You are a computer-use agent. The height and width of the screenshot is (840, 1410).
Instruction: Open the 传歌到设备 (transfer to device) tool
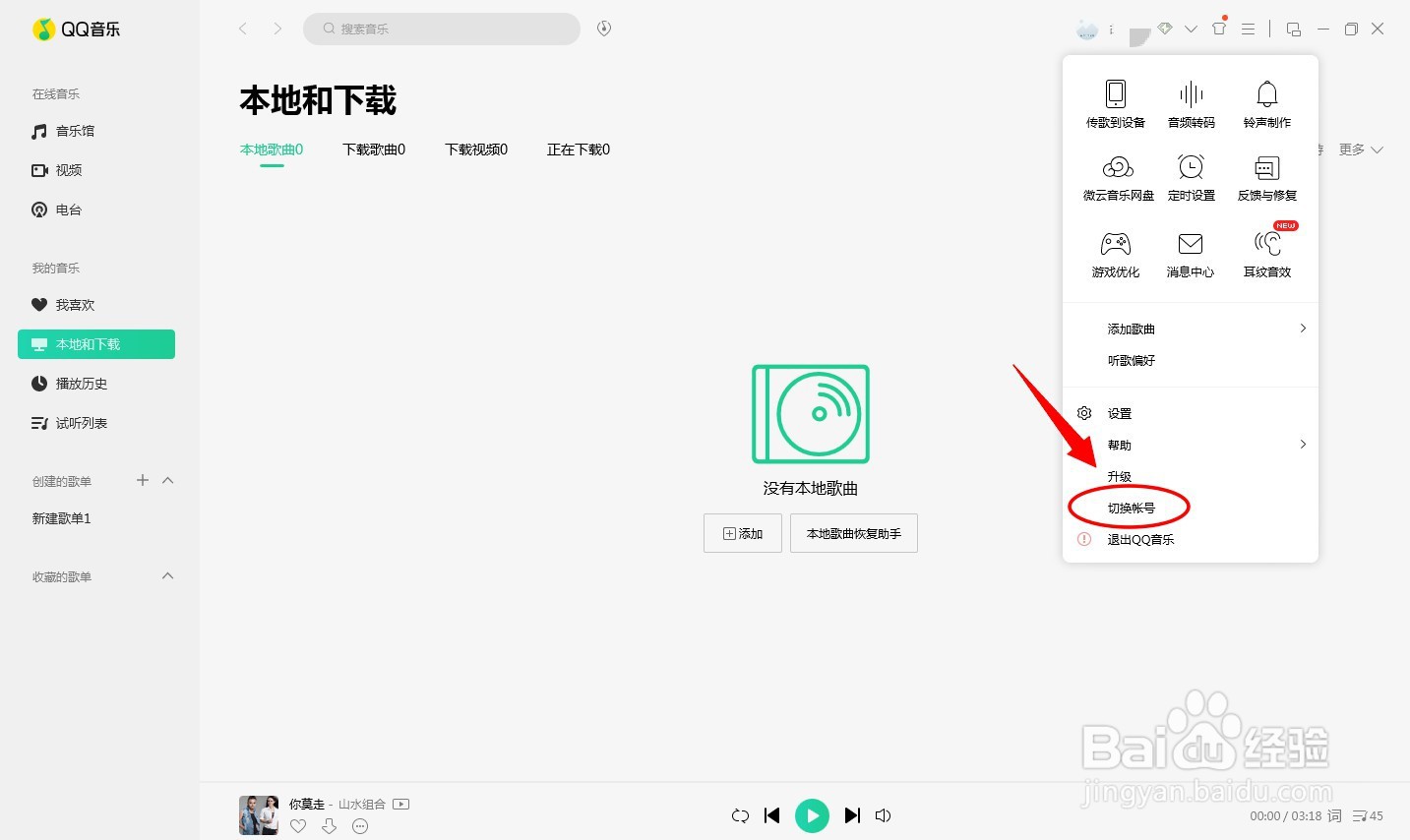[x=1115, y=103]
